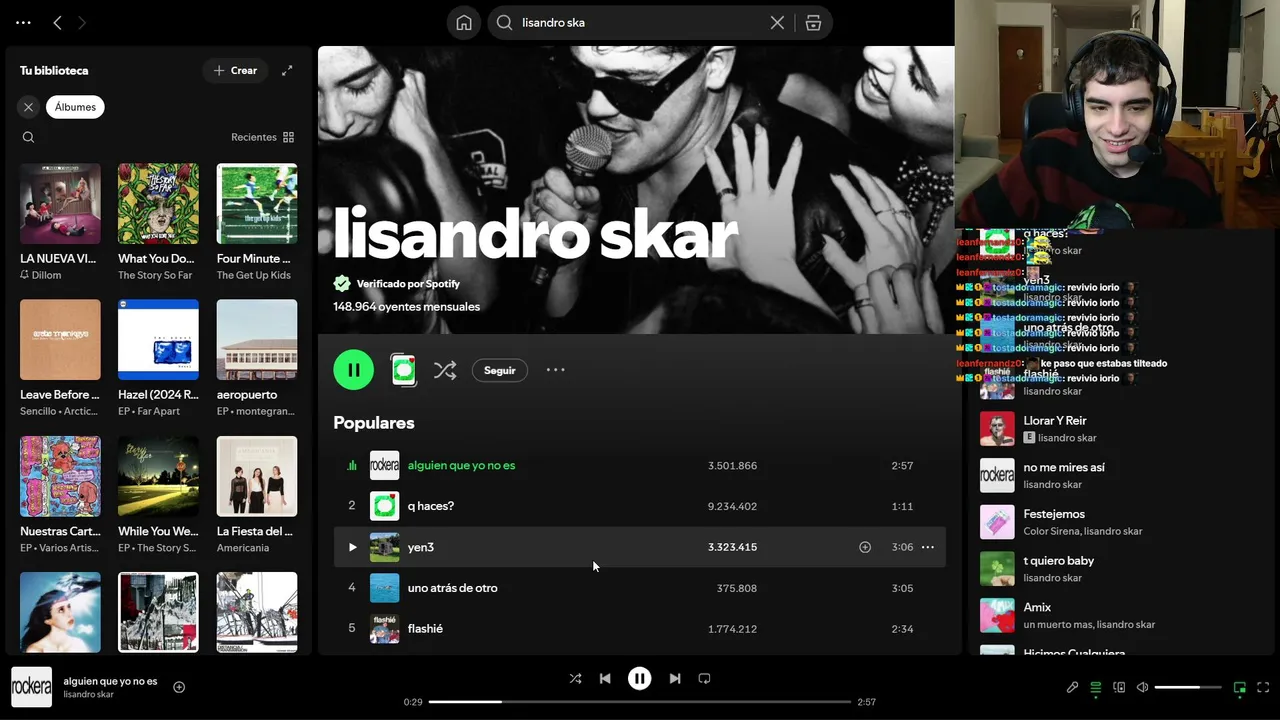Open the connect to a device menu
The width and height of the screenshot is (1280, 720).
[x=1119, y=688]
